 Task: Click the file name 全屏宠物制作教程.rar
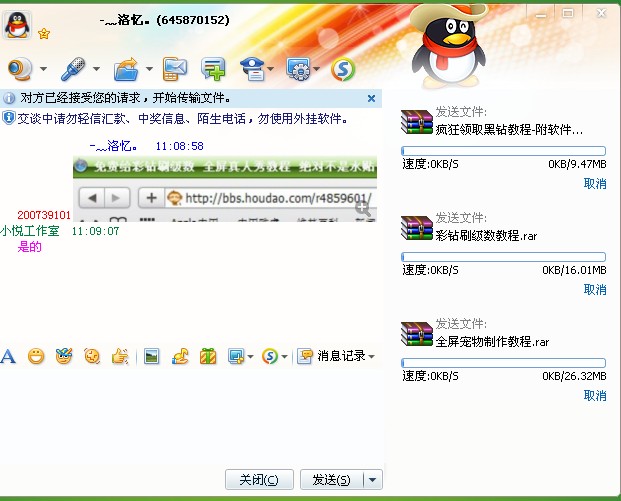pyautogui.click(x=492, y=341)
